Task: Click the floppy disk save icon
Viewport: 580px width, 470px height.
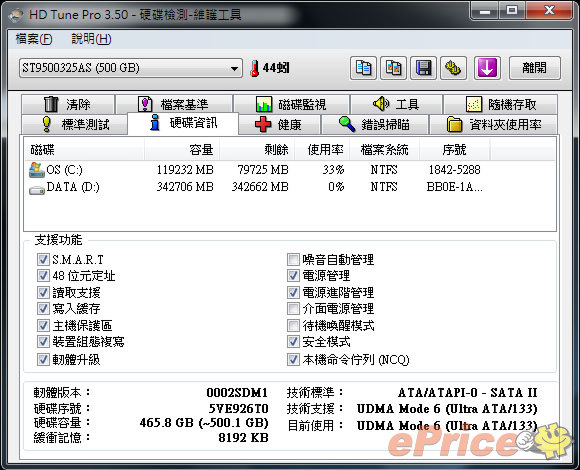Action: click(424, 68)
